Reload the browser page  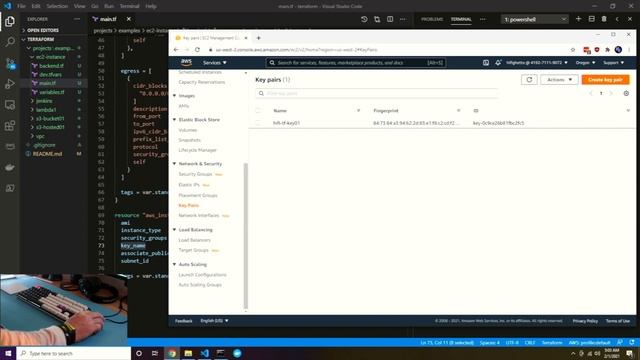[197, 50]
